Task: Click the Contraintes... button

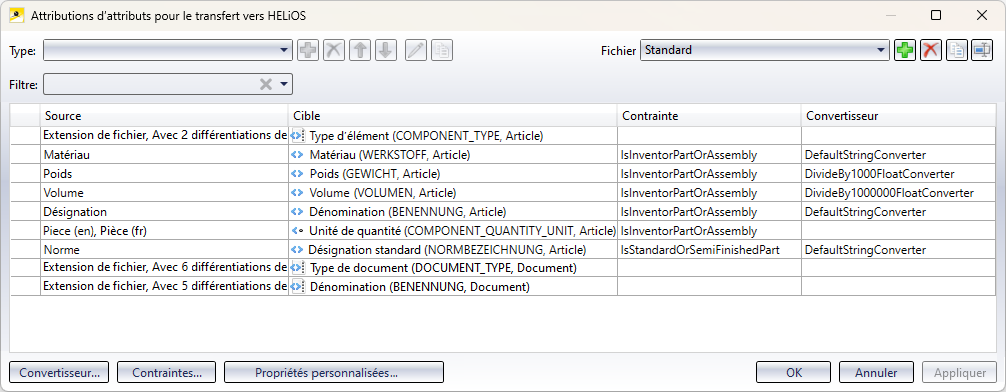Action: click(166, 372)
